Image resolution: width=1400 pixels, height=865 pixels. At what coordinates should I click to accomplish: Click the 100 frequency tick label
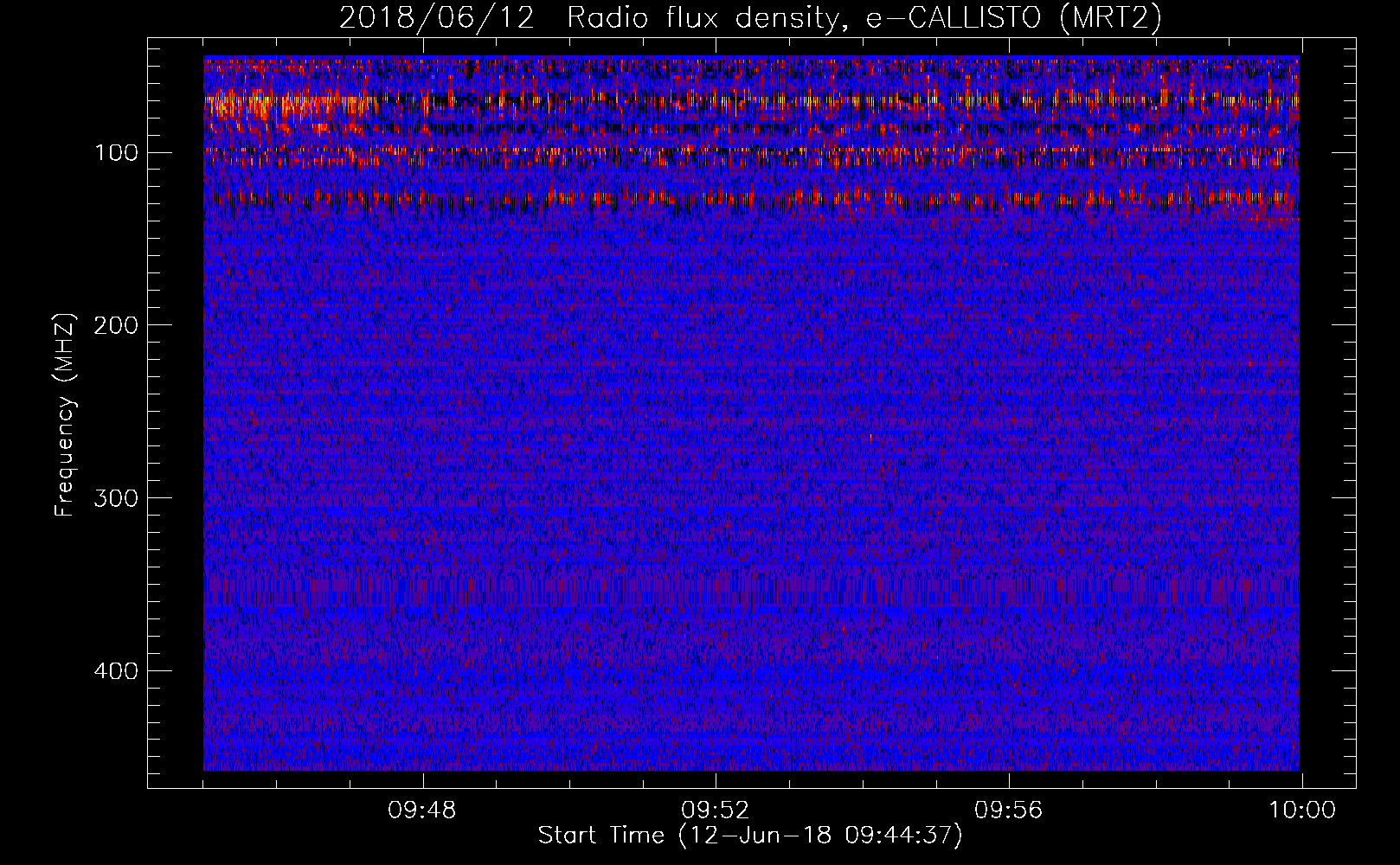tap(116, 153)
